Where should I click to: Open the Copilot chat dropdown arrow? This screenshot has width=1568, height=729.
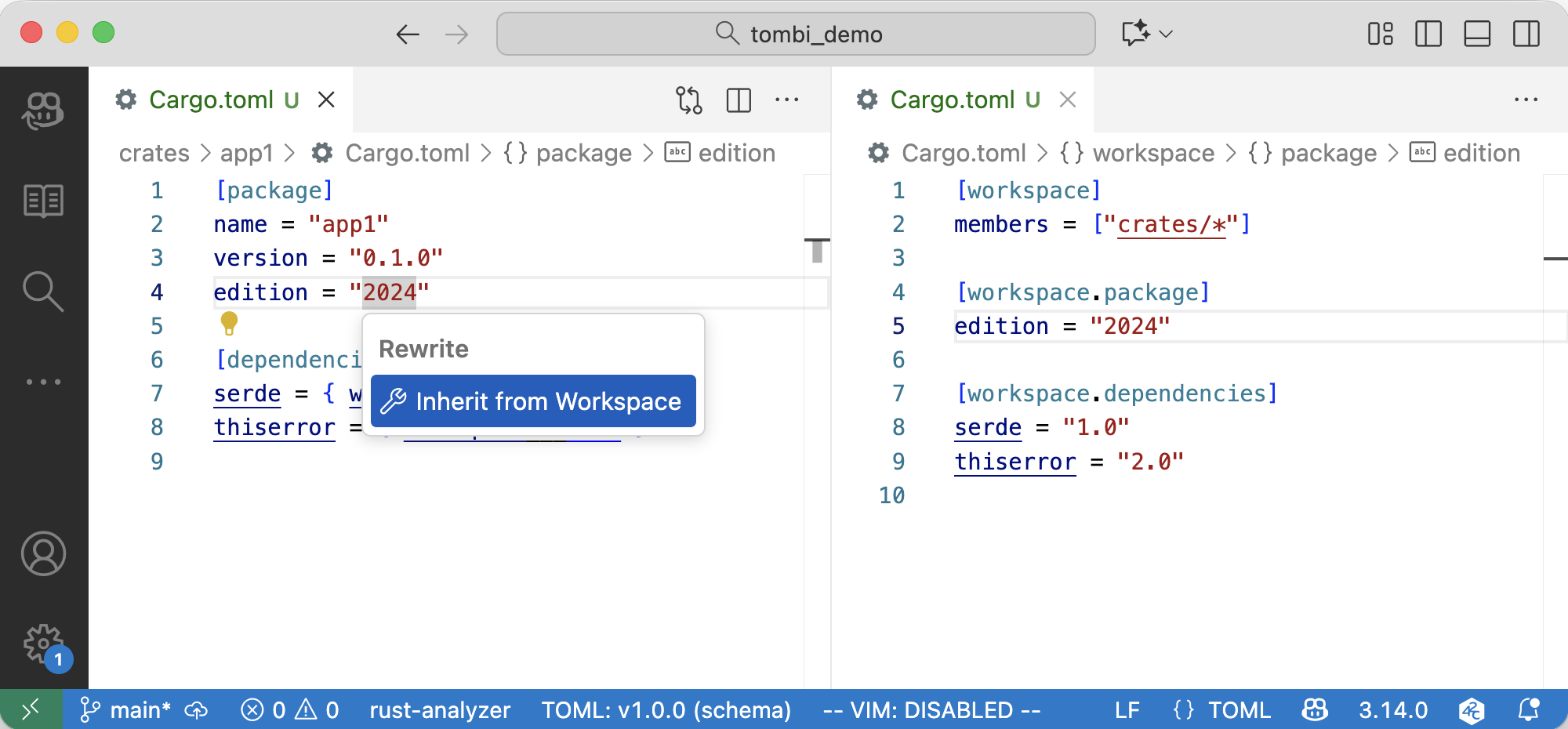pyautogui.click(x=1166, y=34)
